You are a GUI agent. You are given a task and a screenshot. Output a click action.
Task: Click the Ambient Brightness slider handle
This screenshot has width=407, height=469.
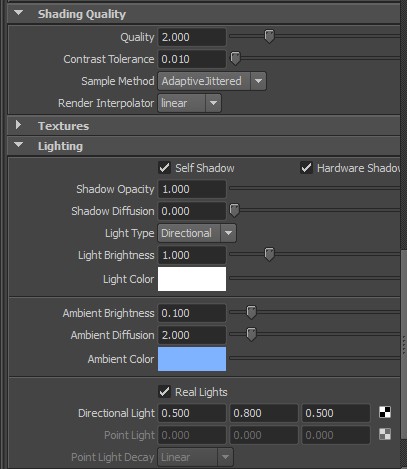(251, 312)
